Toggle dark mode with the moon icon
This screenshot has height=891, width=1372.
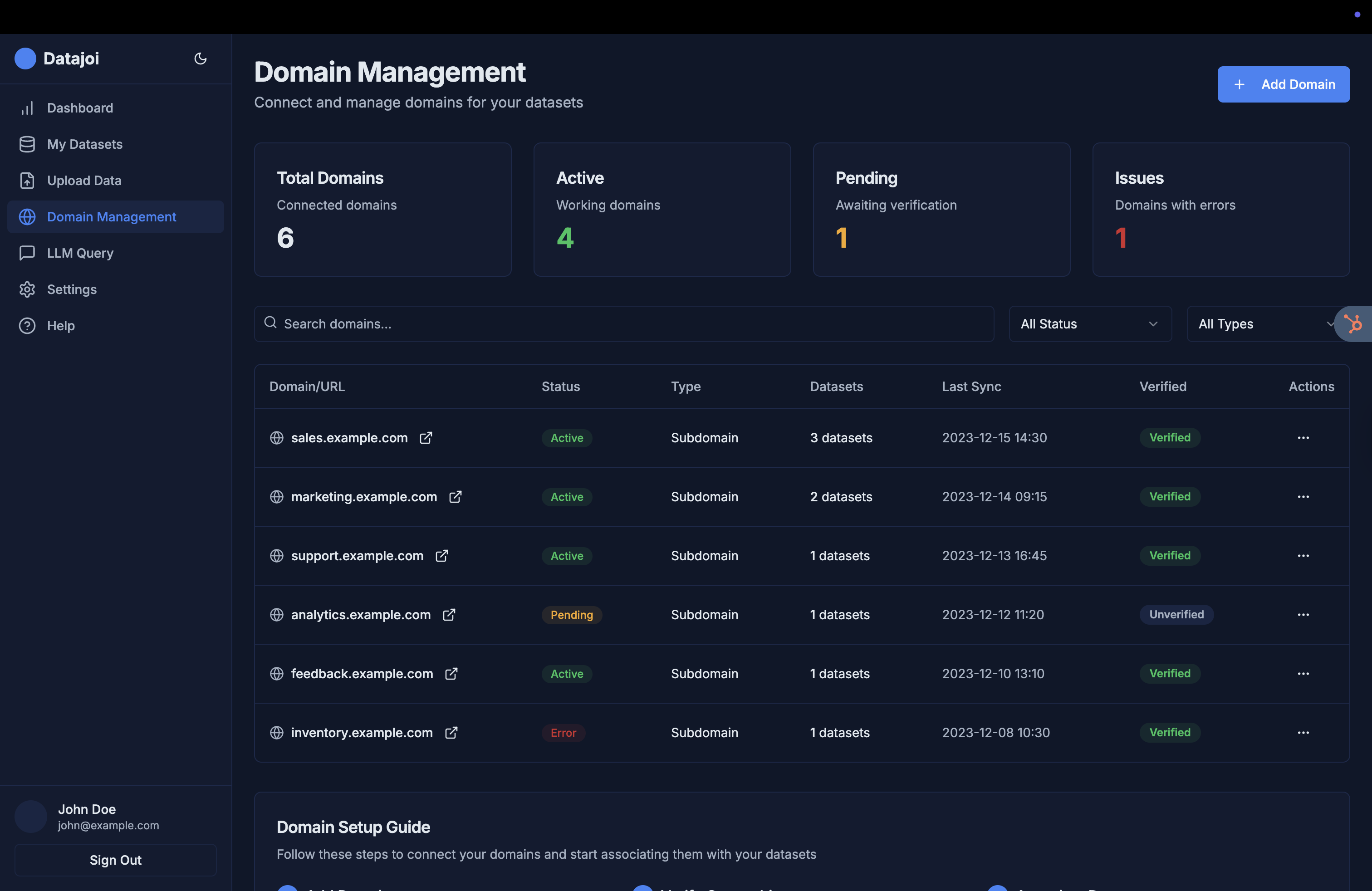point(200,58)
